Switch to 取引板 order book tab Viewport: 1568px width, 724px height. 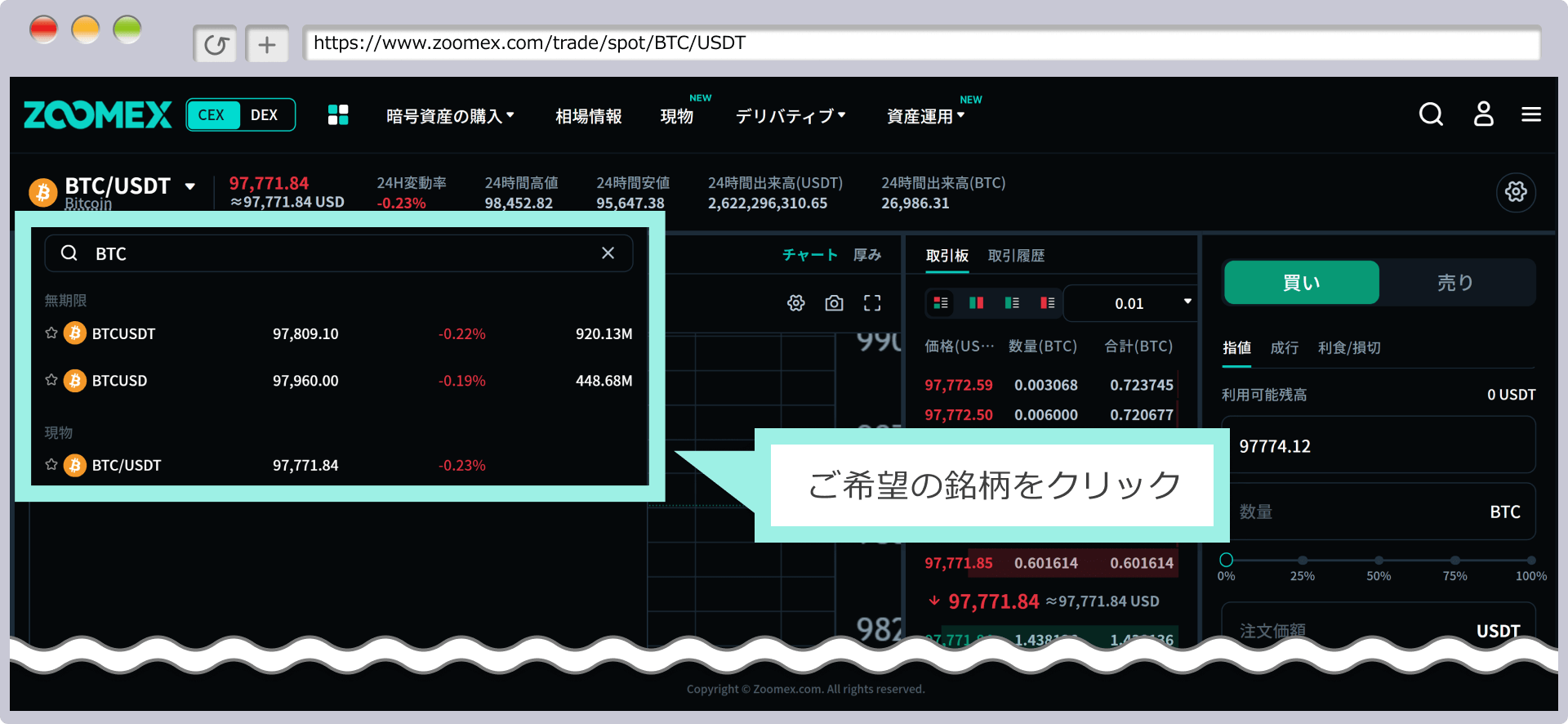coord(947,256)
